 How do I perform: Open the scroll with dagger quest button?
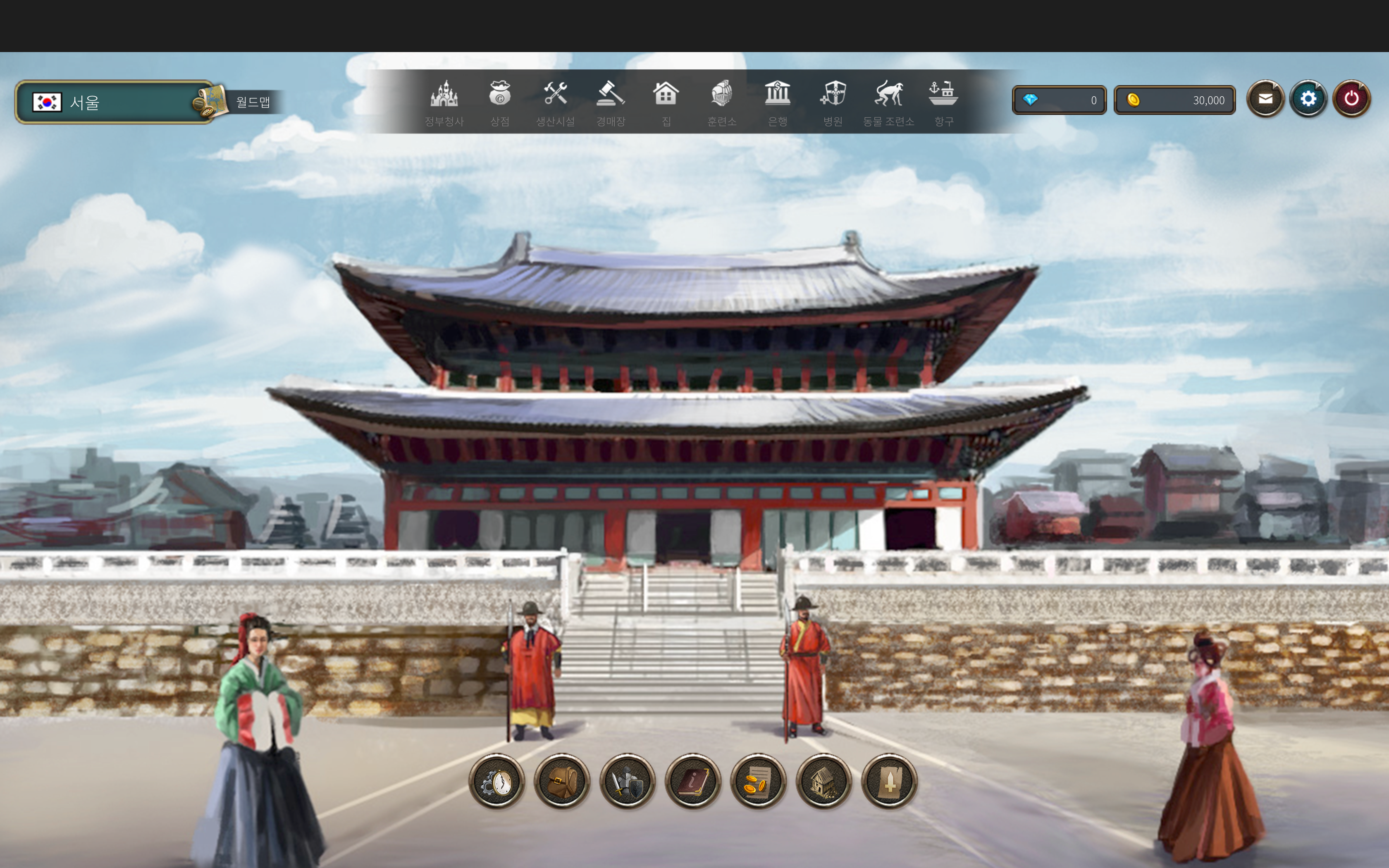click(x=889, y=781)
